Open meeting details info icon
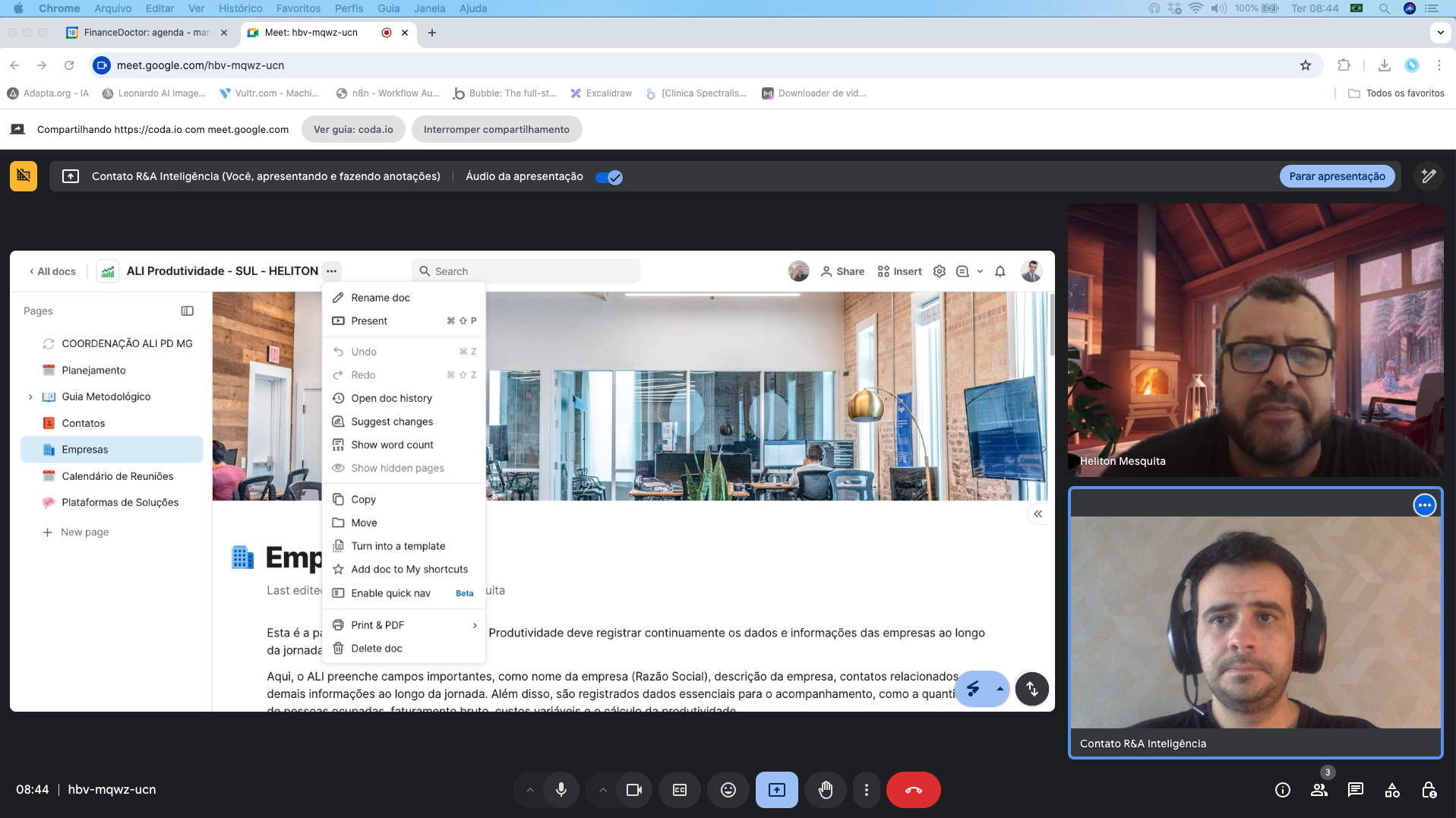 pos(1283,790)
